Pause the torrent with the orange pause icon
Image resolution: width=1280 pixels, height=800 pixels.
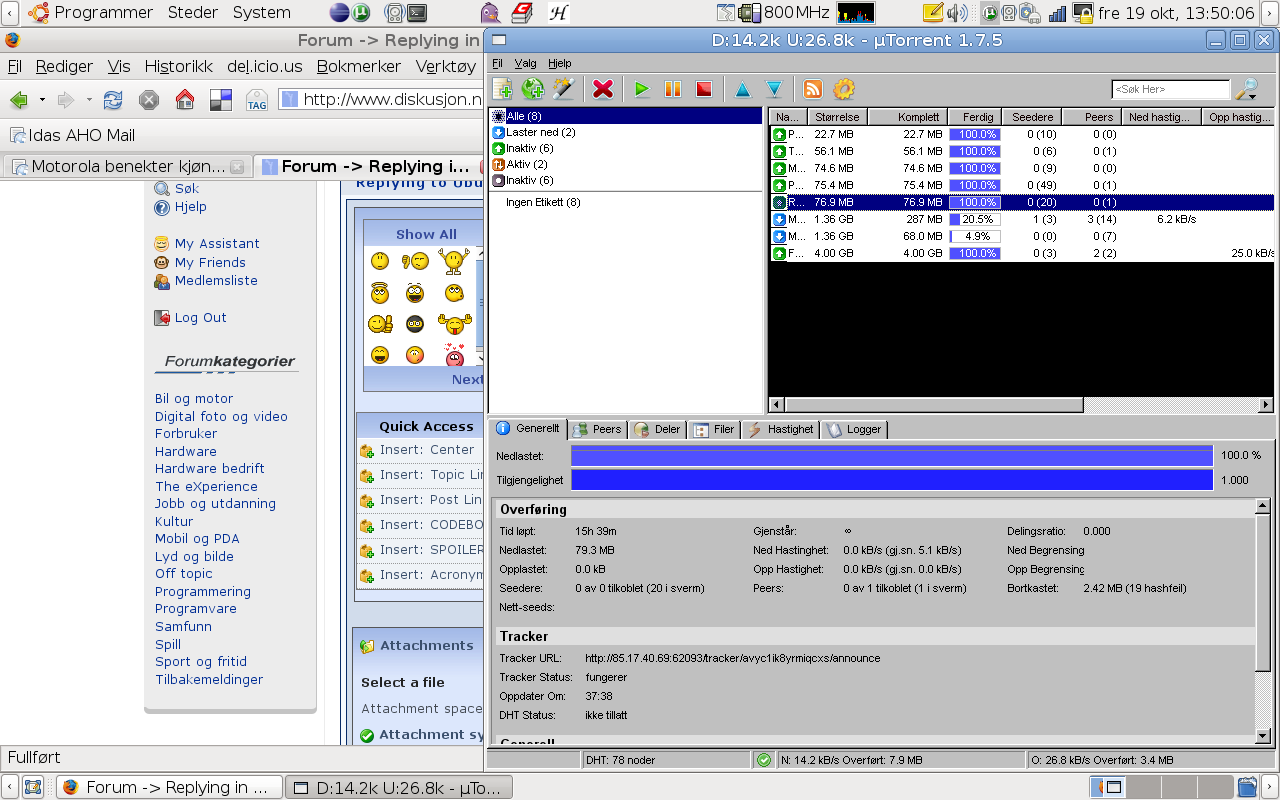pyautogui.click(x=673, y=89)
